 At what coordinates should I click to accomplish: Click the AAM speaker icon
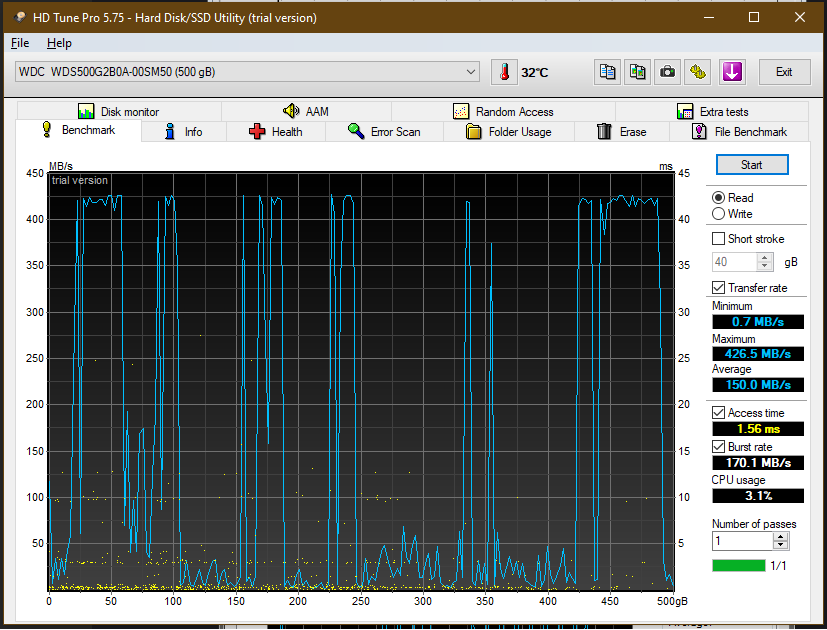(291, 111)
